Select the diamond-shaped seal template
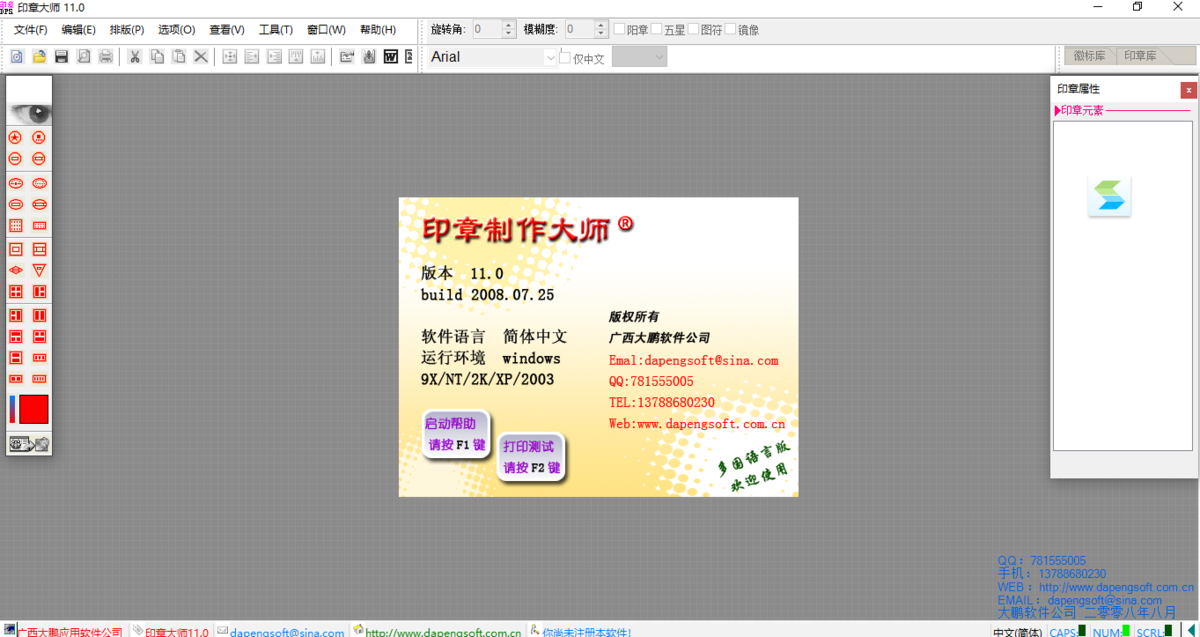 pos(16,270)
